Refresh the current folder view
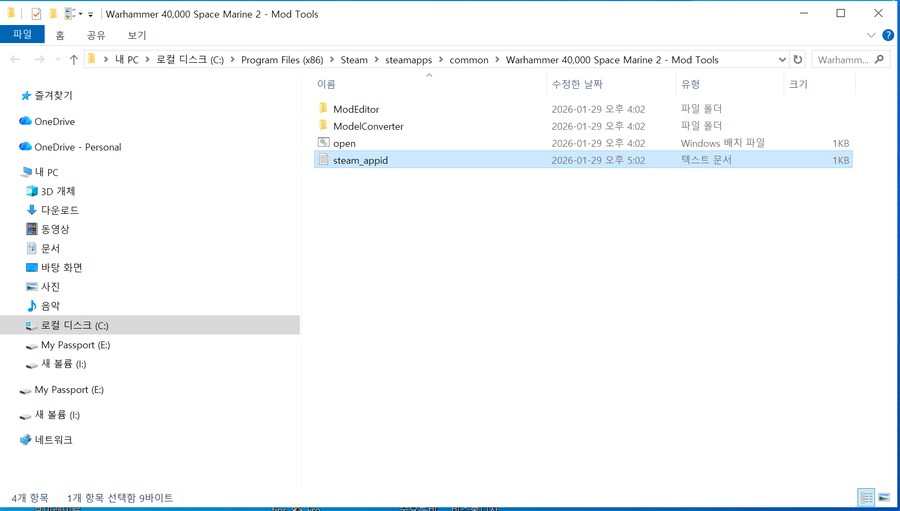Screen dimensions: 900x511 click(797, 60)
